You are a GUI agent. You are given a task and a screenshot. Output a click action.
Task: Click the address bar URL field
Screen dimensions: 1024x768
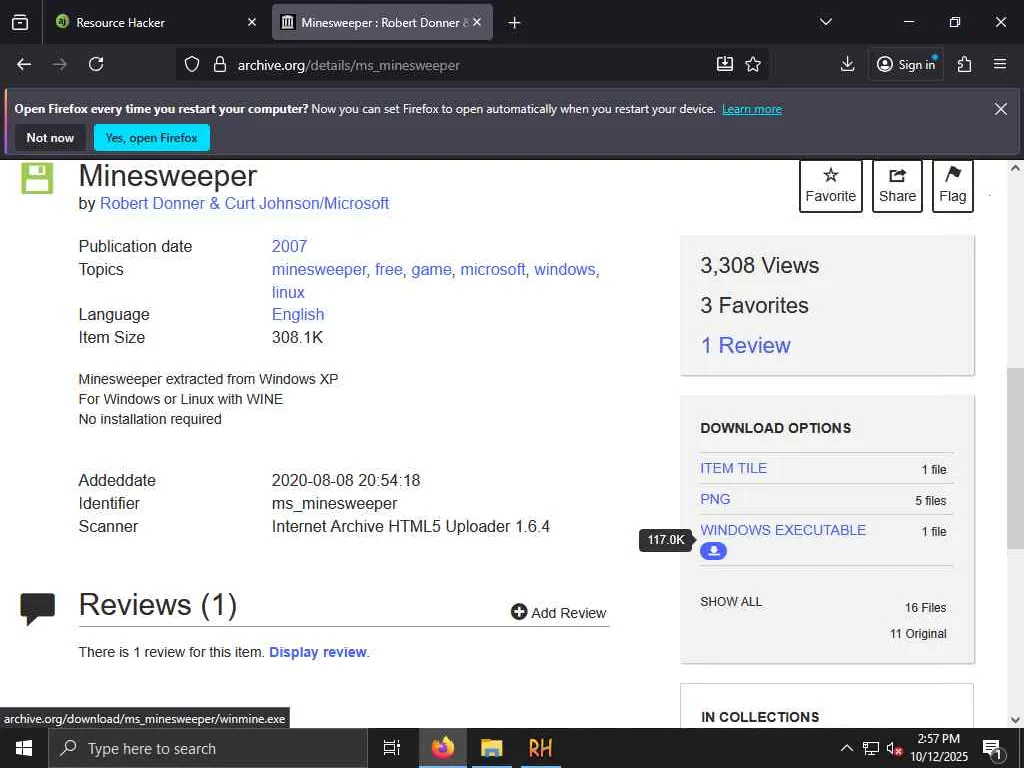(470, 65)
